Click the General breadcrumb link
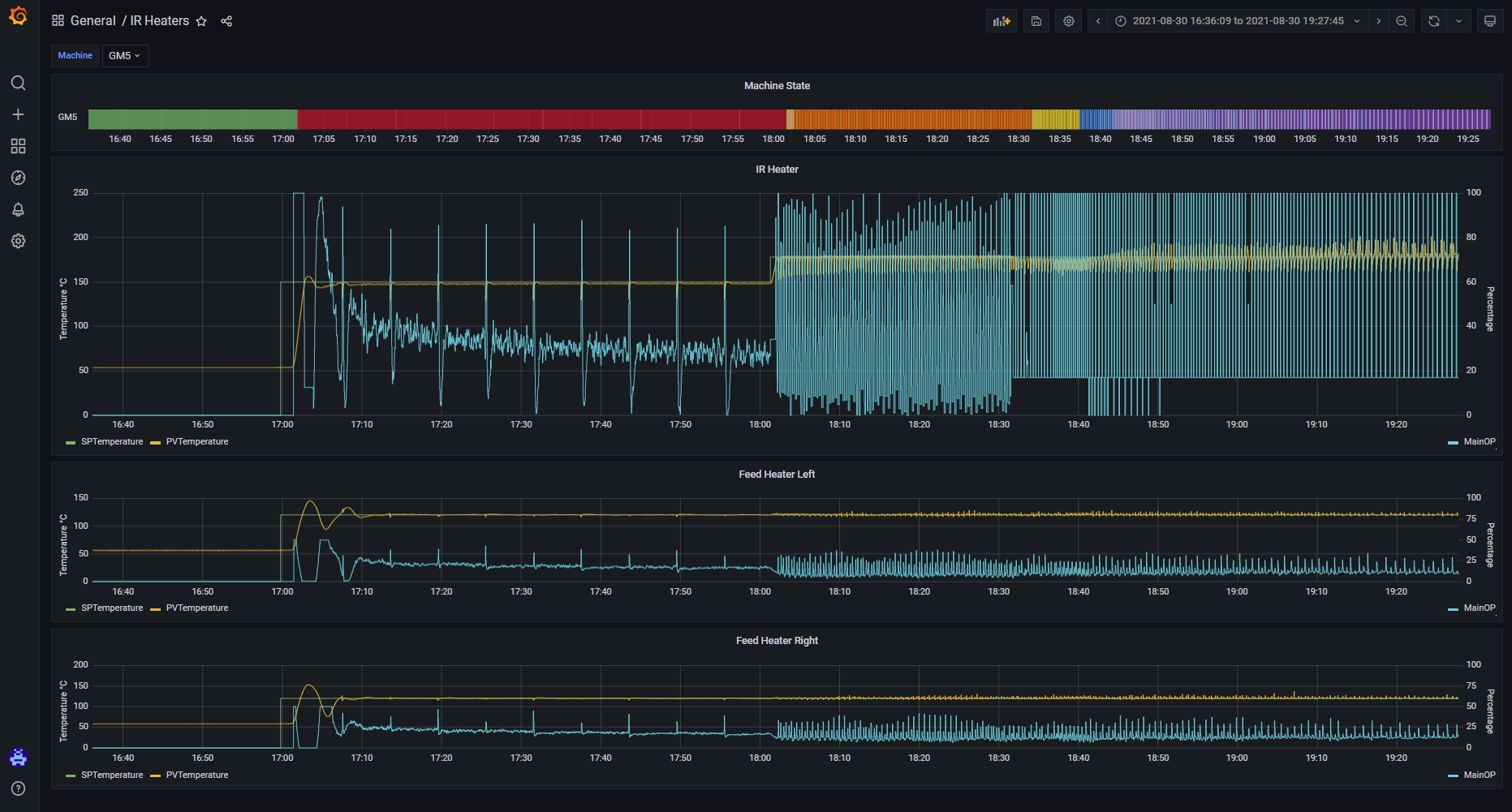Image resolution: width=1512 pixels, height=812 pixels. 93,20
